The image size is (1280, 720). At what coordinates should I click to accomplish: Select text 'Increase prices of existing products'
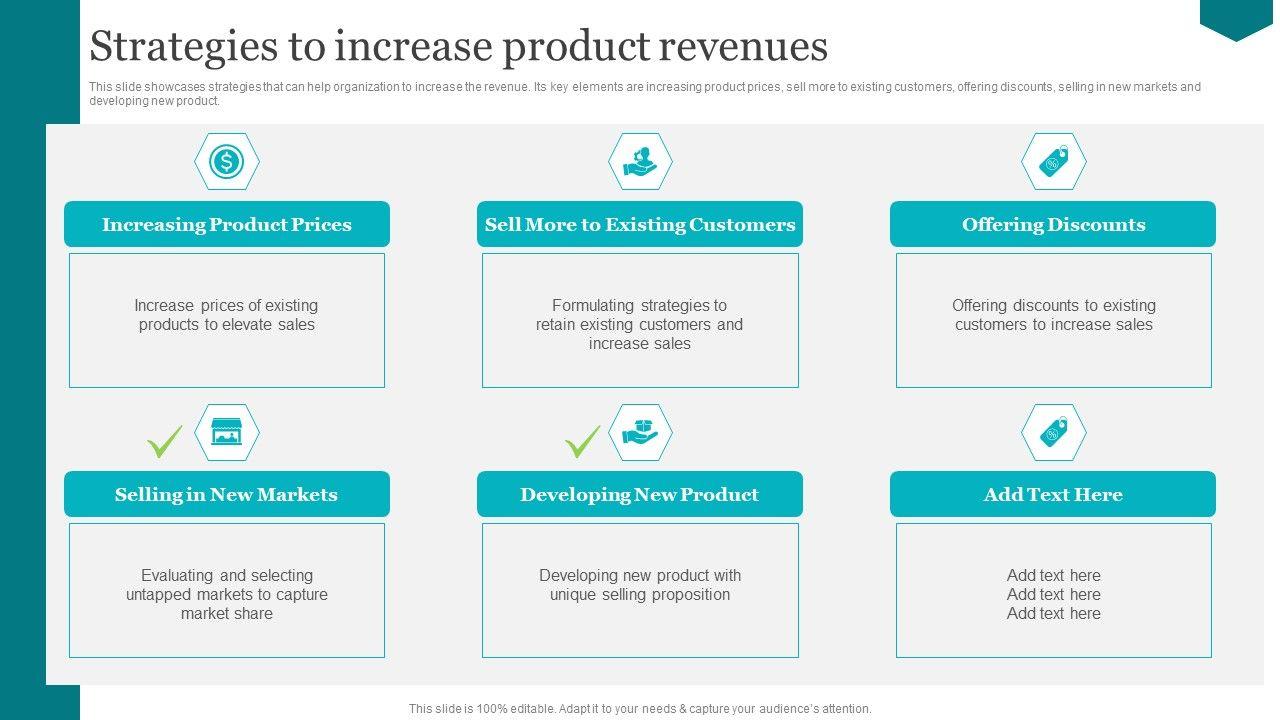click(227, 315)
